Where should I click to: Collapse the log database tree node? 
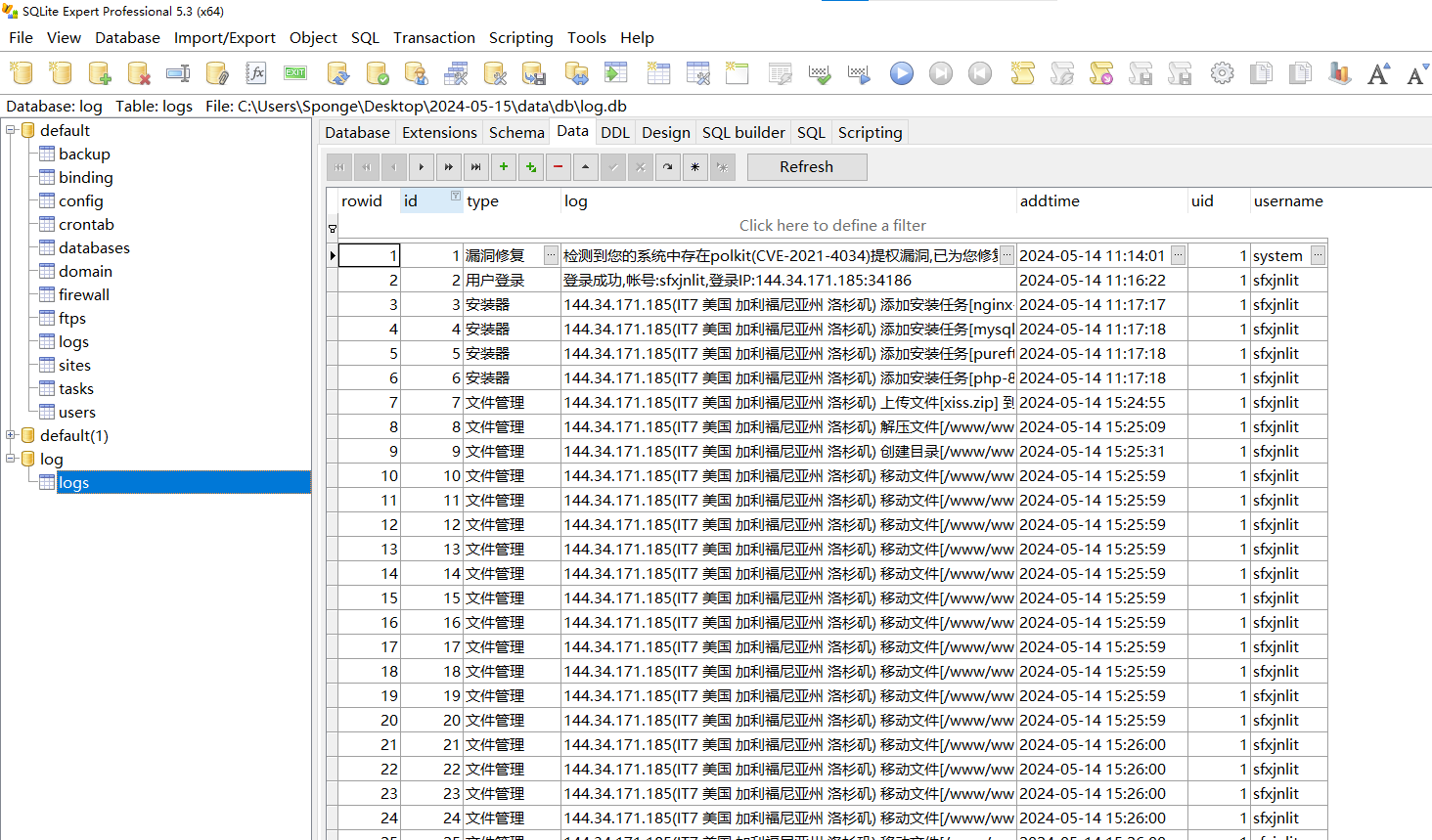(11, 459)
